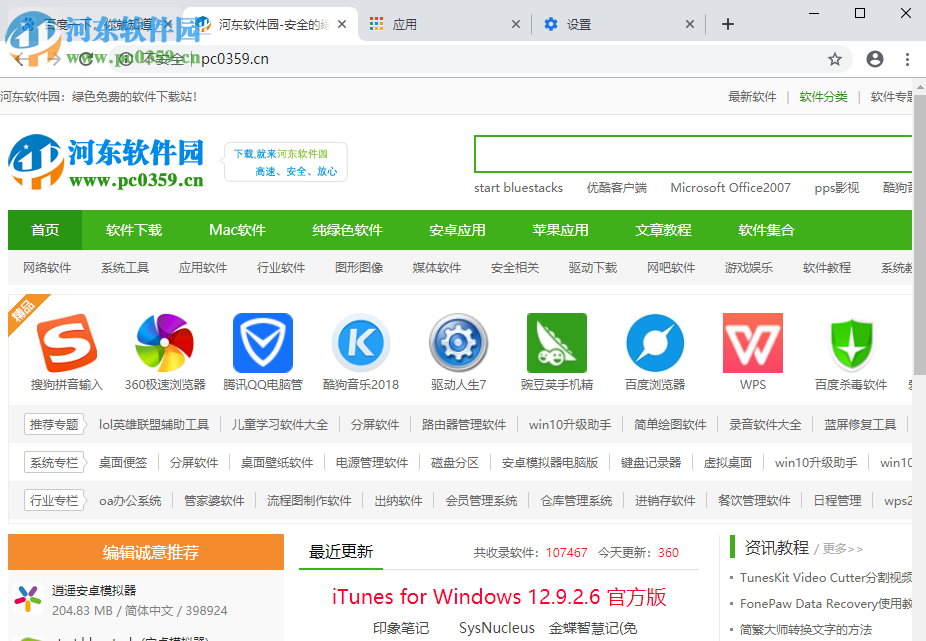
Task: Open the 文章教程 navigation item
Action: tap(663, 230)
